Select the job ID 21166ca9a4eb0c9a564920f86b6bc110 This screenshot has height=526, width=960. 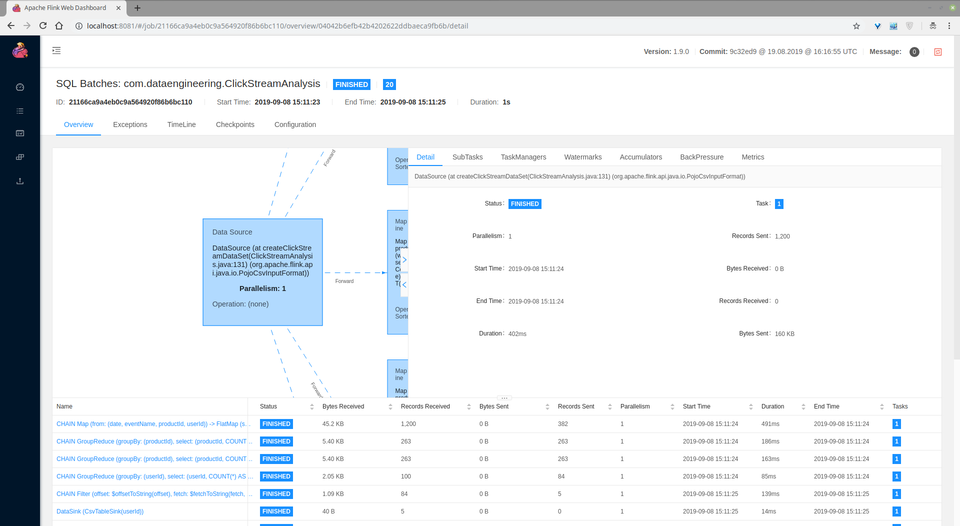[x=130, y=102]
